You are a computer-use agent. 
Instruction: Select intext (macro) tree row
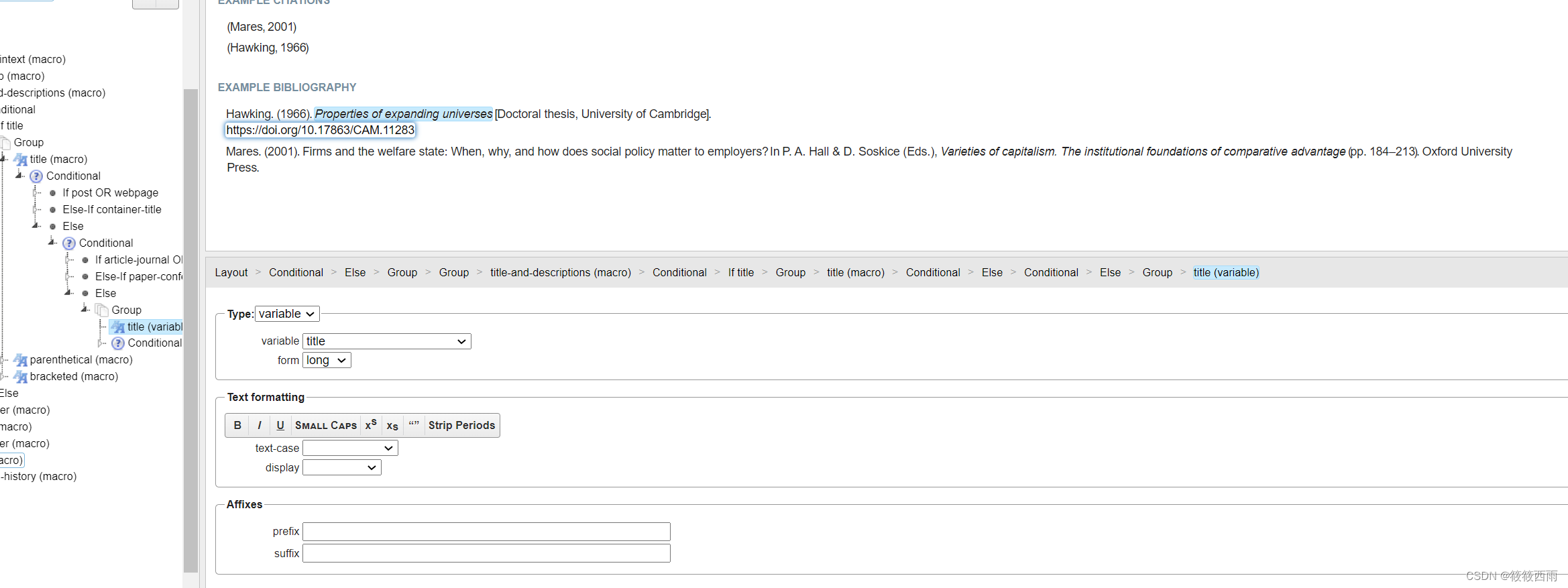[33, 59]
